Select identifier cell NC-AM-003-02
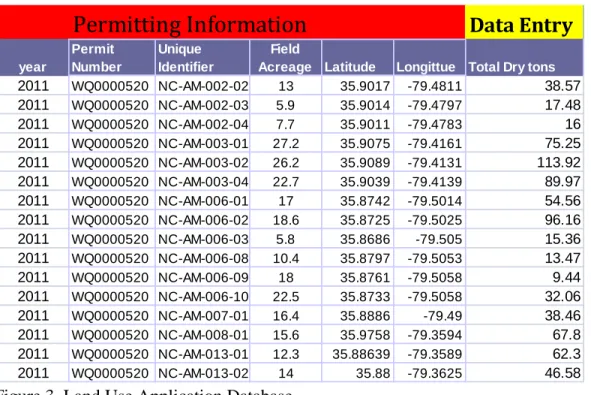 pyautogui.click(x=202, y=162)
